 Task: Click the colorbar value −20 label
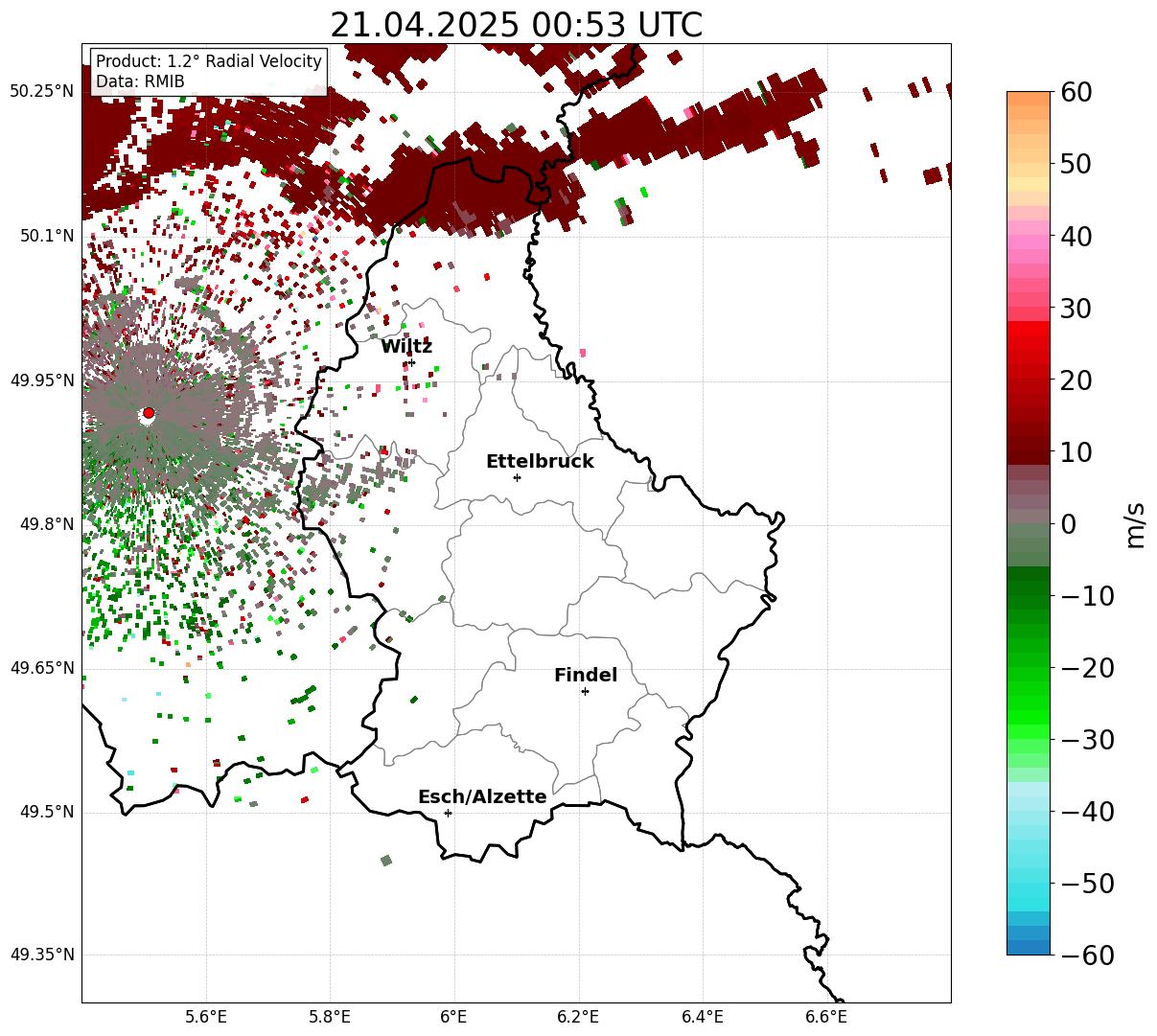coord(1087,668)
